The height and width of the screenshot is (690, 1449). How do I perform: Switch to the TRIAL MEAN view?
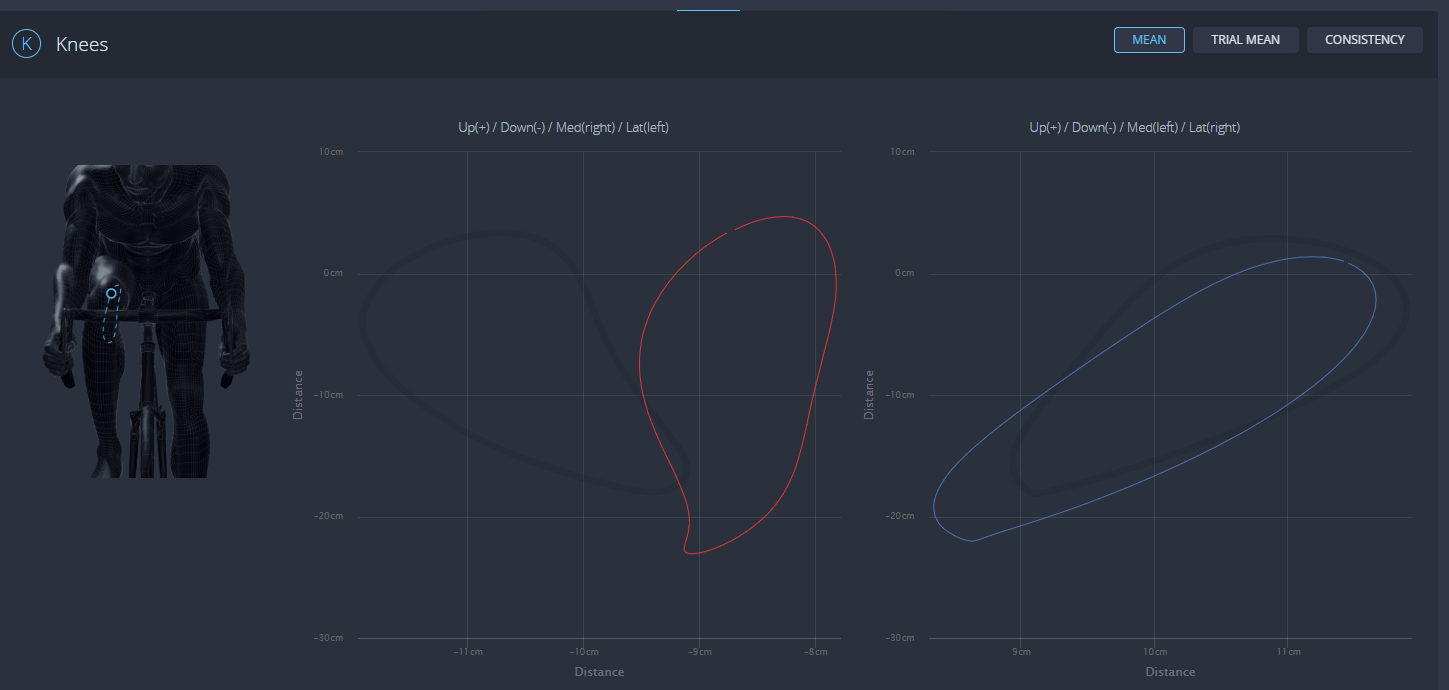coord(1245,40)
